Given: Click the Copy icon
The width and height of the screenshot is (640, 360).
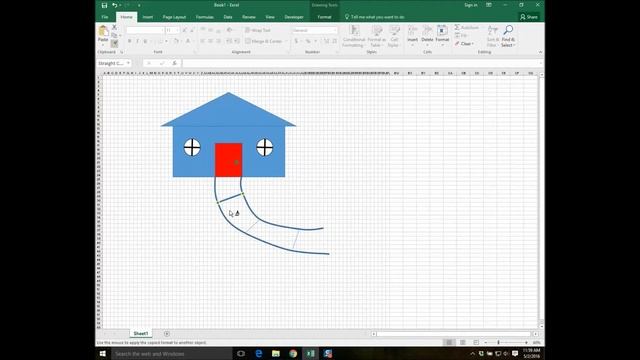Looking at the screenshot, I should pos(114,35).
